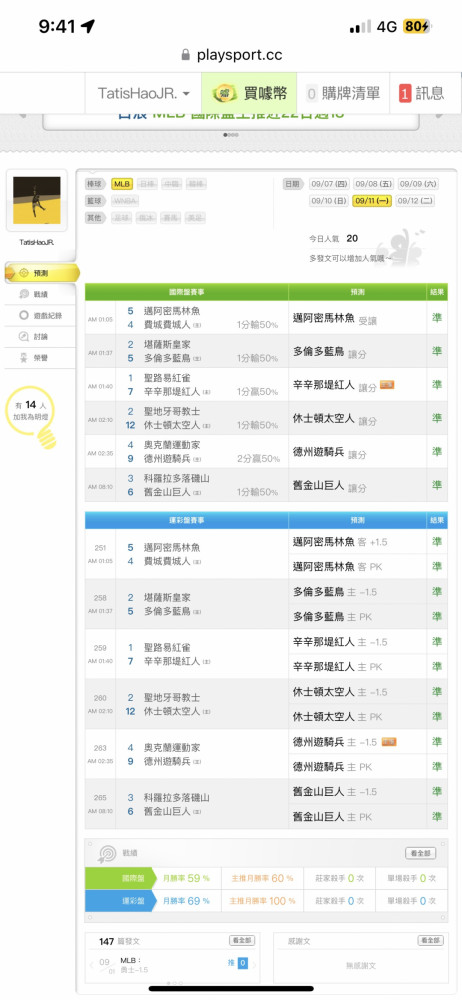Open the 戰績 record sidebar item

click(x=40, y=294)
